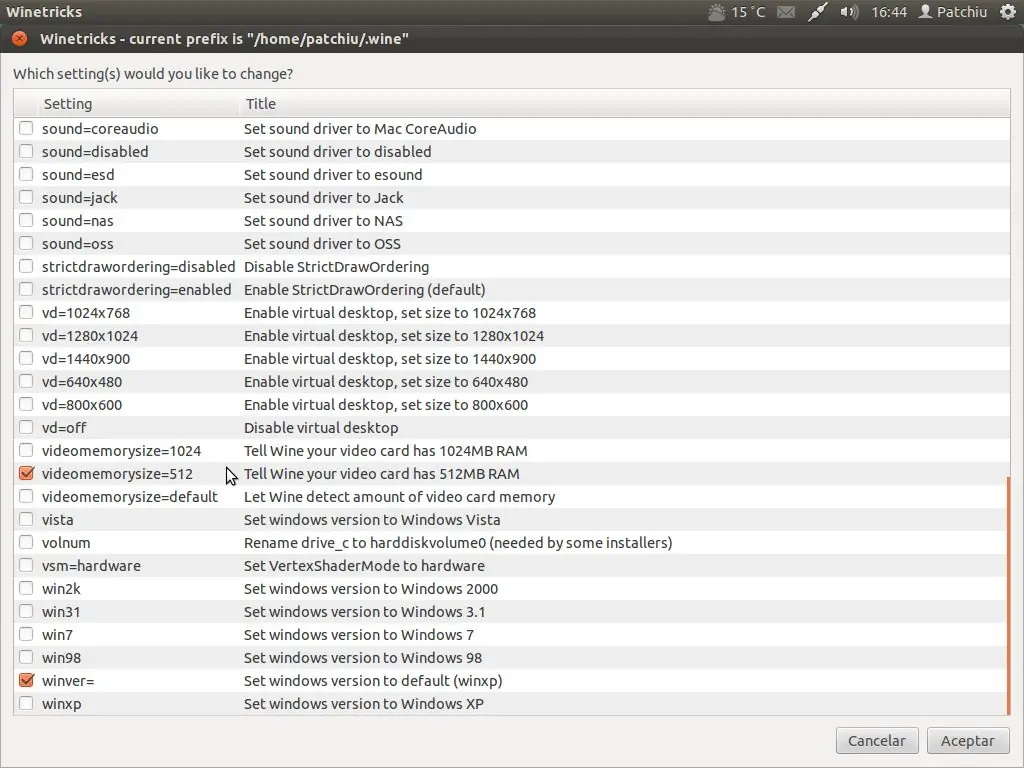Confirm with the Aceptar button
Image resolution: width=1024 pixels, height=768 pixels.
pyautogui.click(x=968, y=741)
